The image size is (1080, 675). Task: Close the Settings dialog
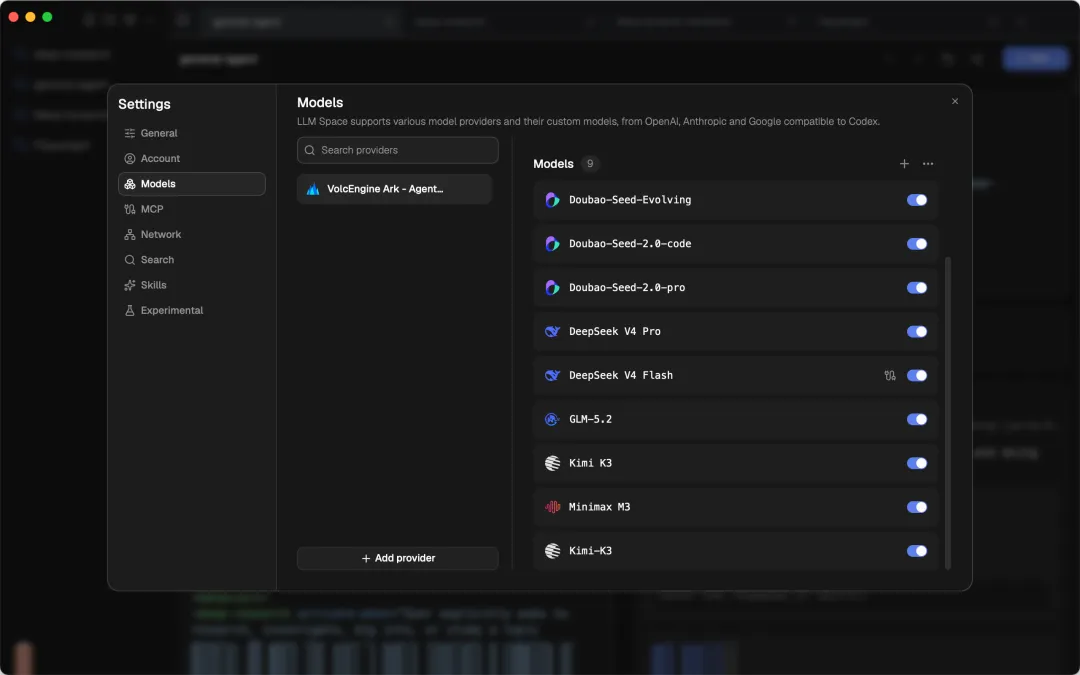pyautogui.click(x=955, y=101)
